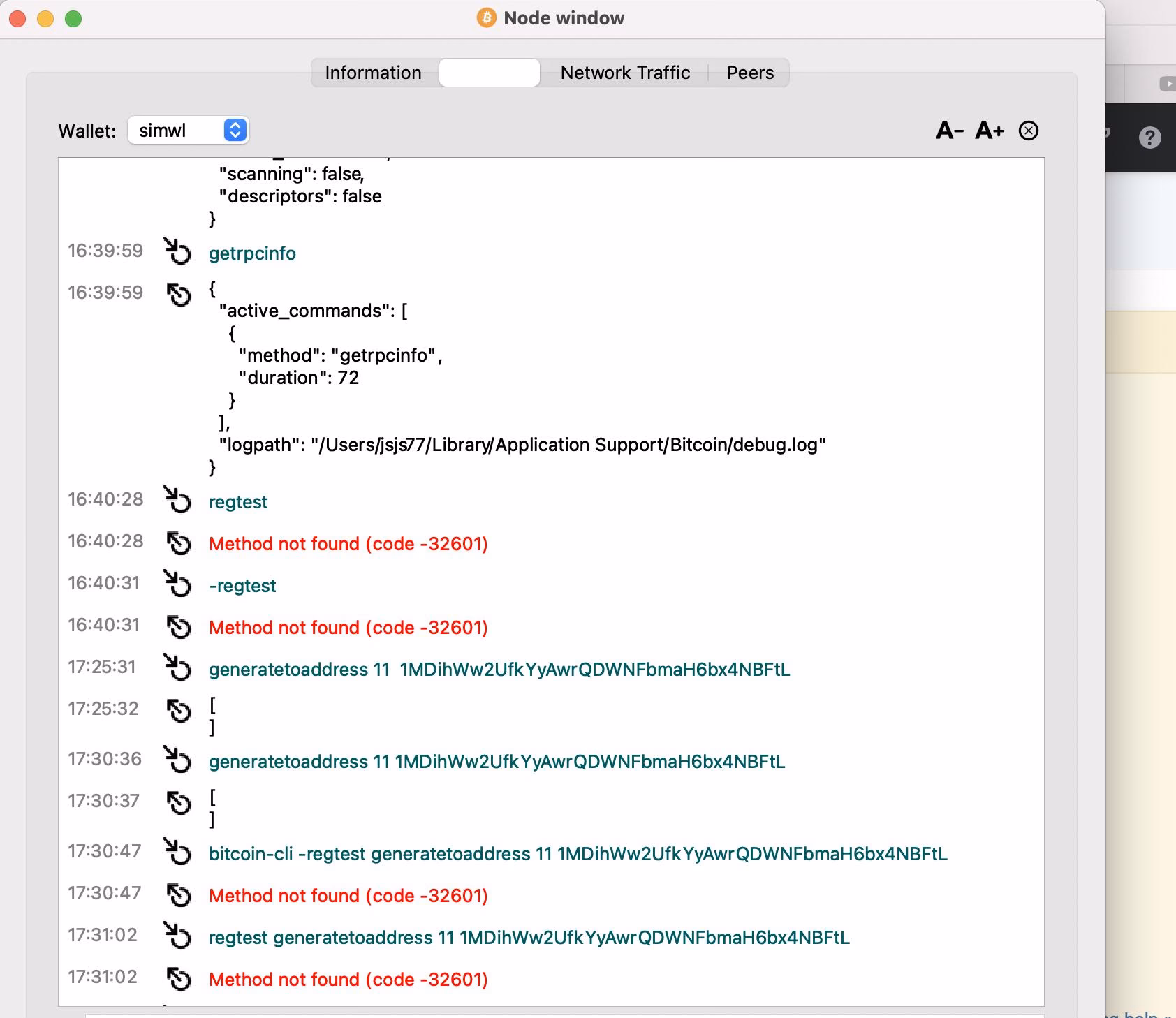The image size is (1176, 1018).
Task: Click the green zoom traffic light button
Action: click(x=72, y=18)
